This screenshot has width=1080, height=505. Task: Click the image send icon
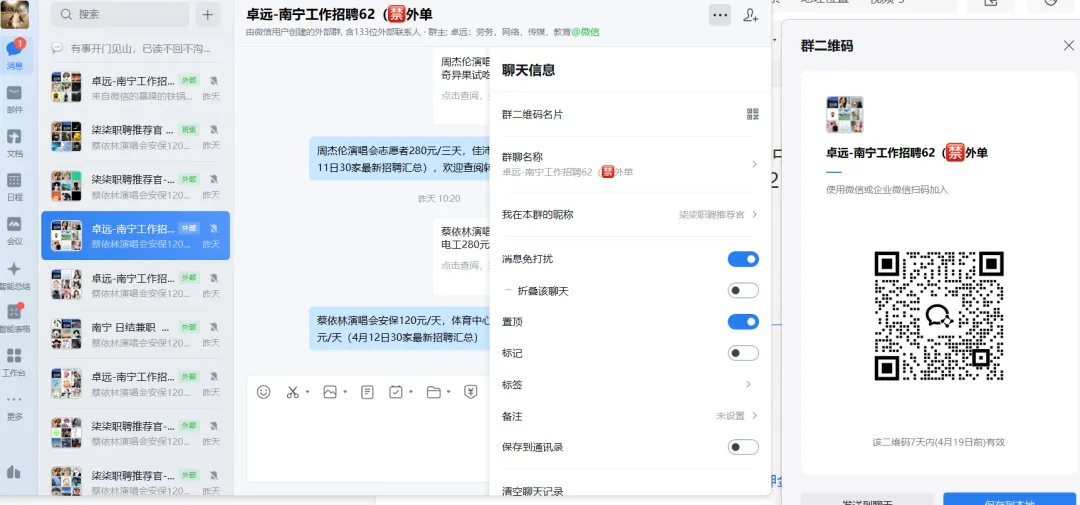coord(330,392)
